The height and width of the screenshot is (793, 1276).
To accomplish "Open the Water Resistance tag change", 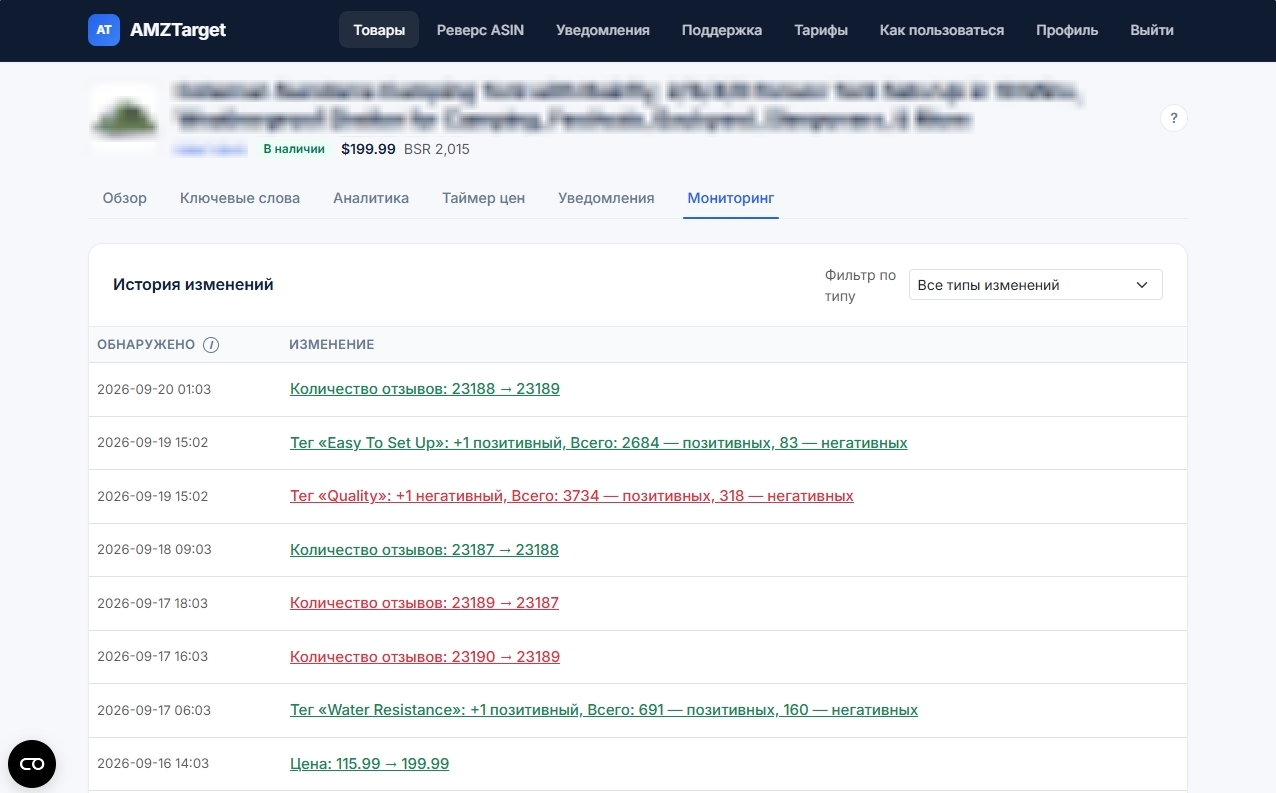I will click(x=604, y=710).
